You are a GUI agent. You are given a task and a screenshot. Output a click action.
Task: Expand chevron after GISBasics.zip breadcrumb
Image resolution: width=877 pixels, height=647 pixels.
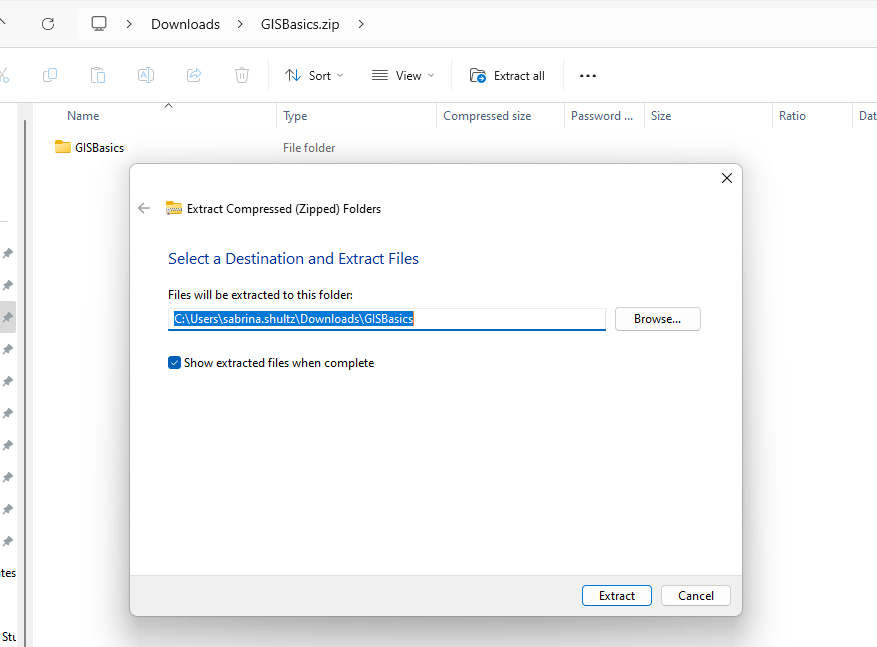(x=361, y=24)
